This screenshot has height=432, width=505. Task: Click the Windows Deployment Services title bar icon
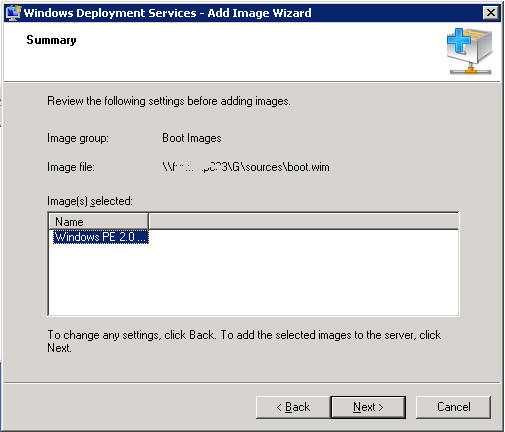coord(13,13)
